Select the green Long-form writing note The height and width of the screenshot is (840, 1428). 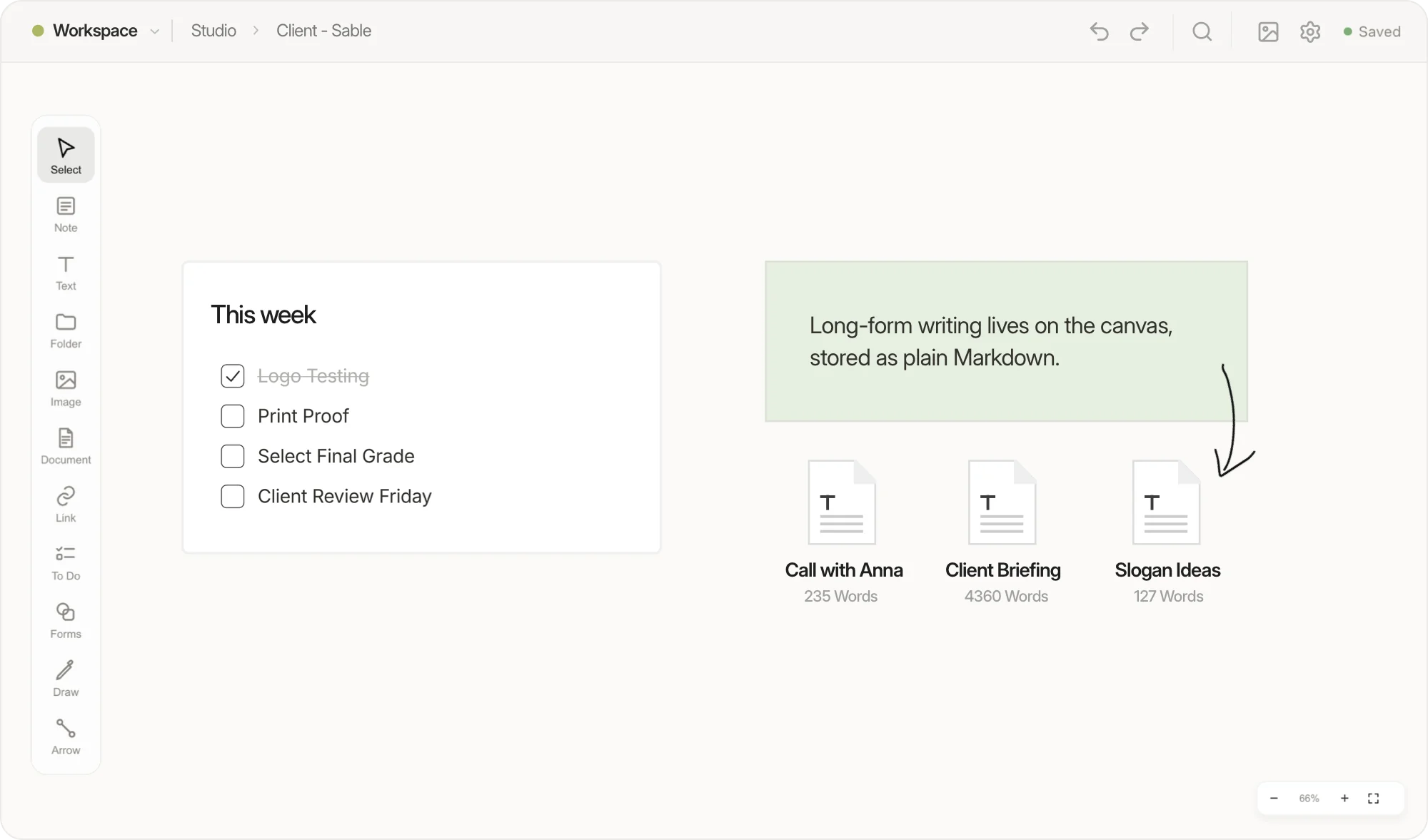click(x=1006, y=341)
